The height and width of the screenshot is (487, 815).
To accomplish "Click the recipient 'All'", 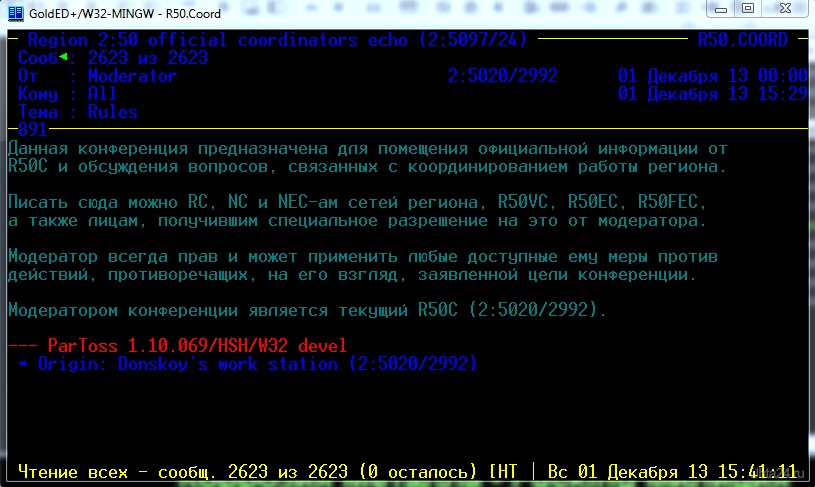I will tap(102, 94).
